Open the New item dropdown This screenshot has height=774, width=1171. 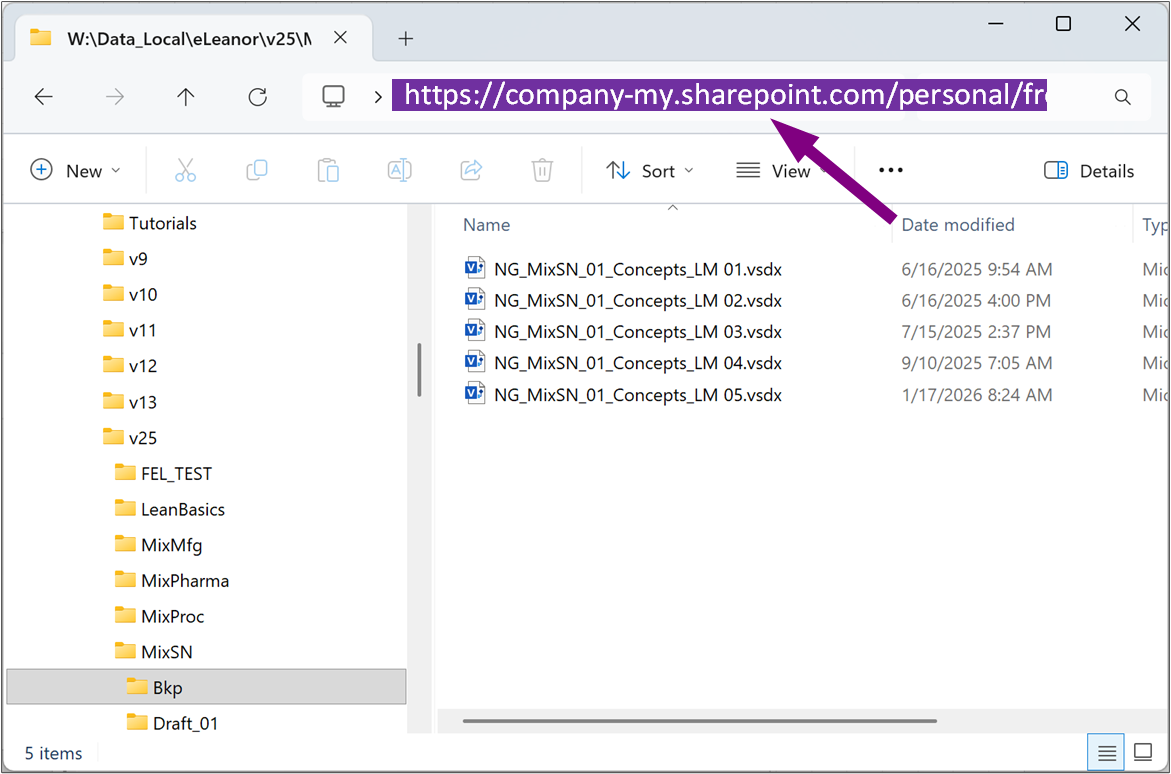coord(76,171)
